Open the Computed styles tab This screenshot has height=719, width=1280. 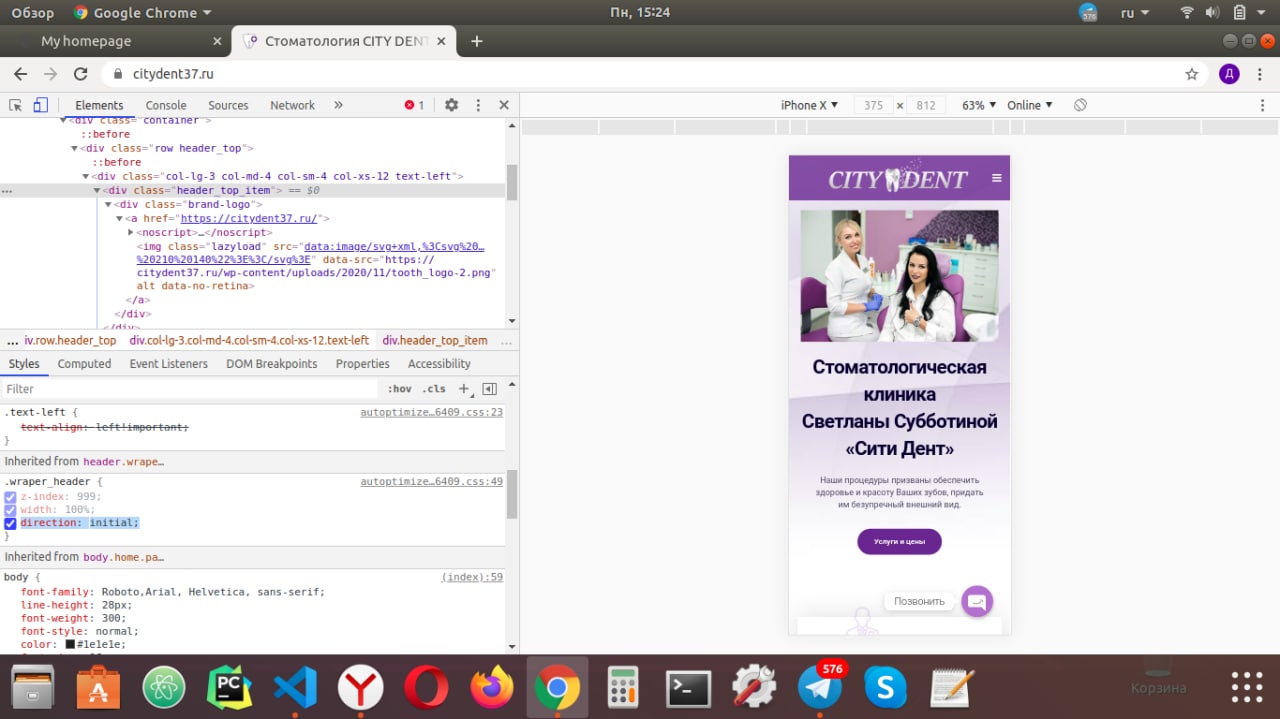pos(84,364)
